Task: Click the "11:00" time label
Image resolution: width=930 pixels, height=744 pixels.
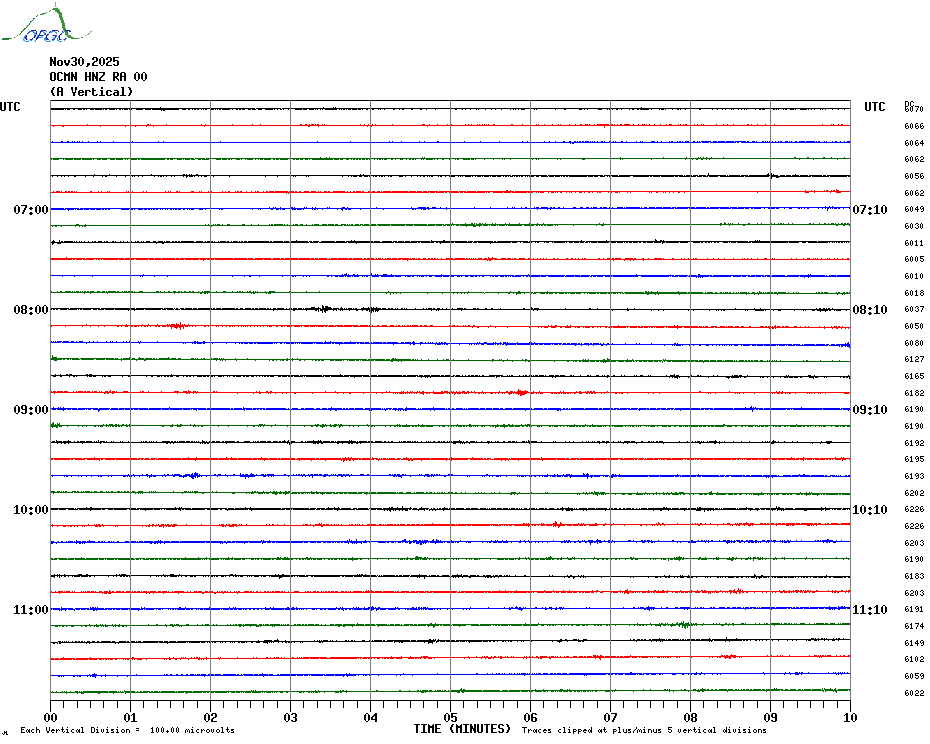Action: (31, 610)
